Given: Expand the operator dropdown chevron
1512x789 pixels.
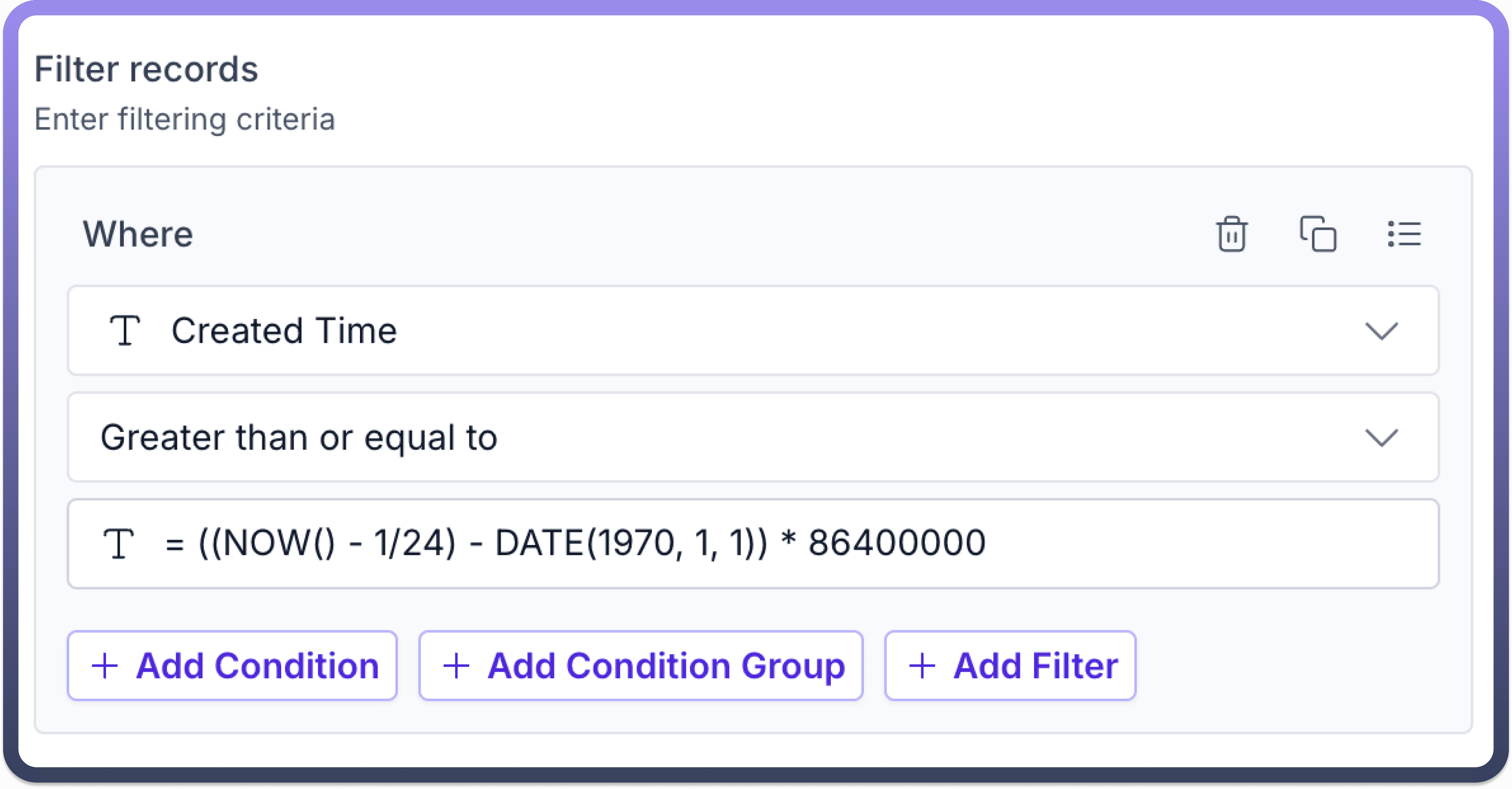Looking at the screenshot, I should 1381,437.
